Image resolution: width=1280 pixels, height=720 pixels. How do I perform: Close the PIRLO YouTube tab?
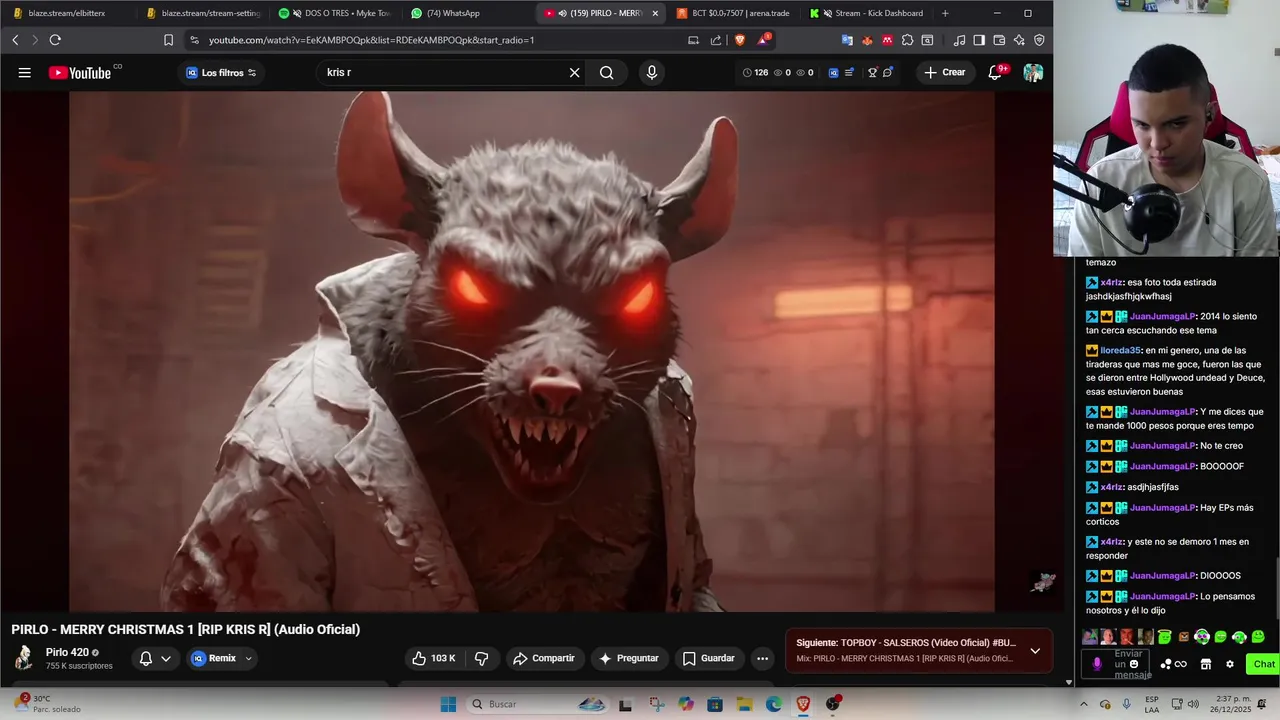click(655, 13)
